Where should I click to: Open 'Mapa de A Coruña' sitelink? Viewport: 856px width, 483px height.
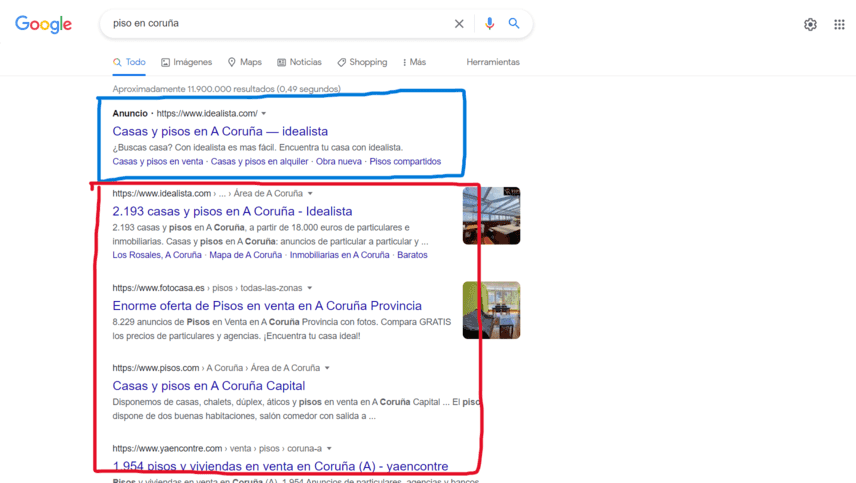pyautogui.click(x=246, y=255)
